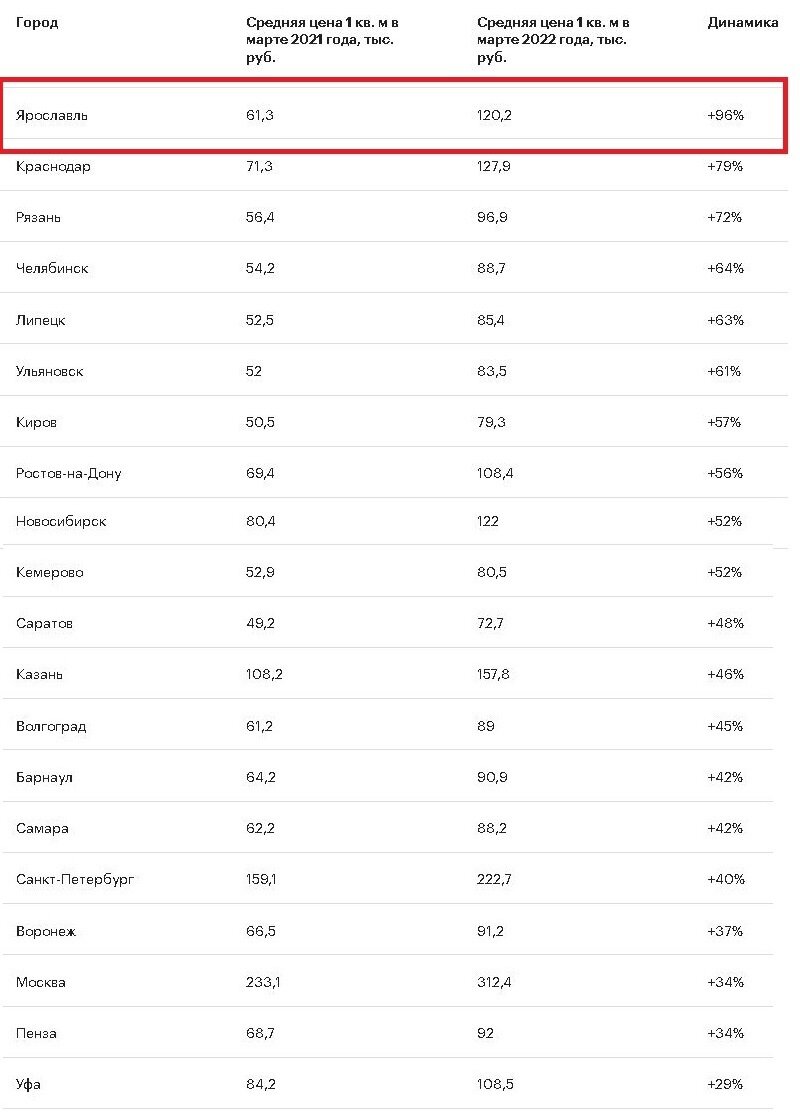Select the Москва 312,4 price value
800x1114 pixels.
494,983
